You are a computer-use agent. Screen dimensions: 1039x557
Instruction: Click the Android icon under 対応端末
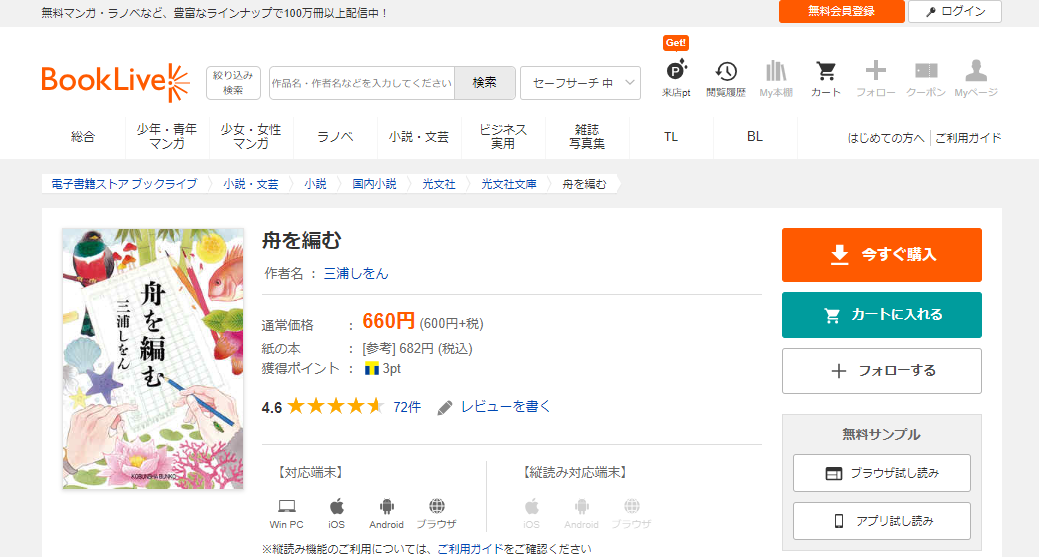coord(386,507)
